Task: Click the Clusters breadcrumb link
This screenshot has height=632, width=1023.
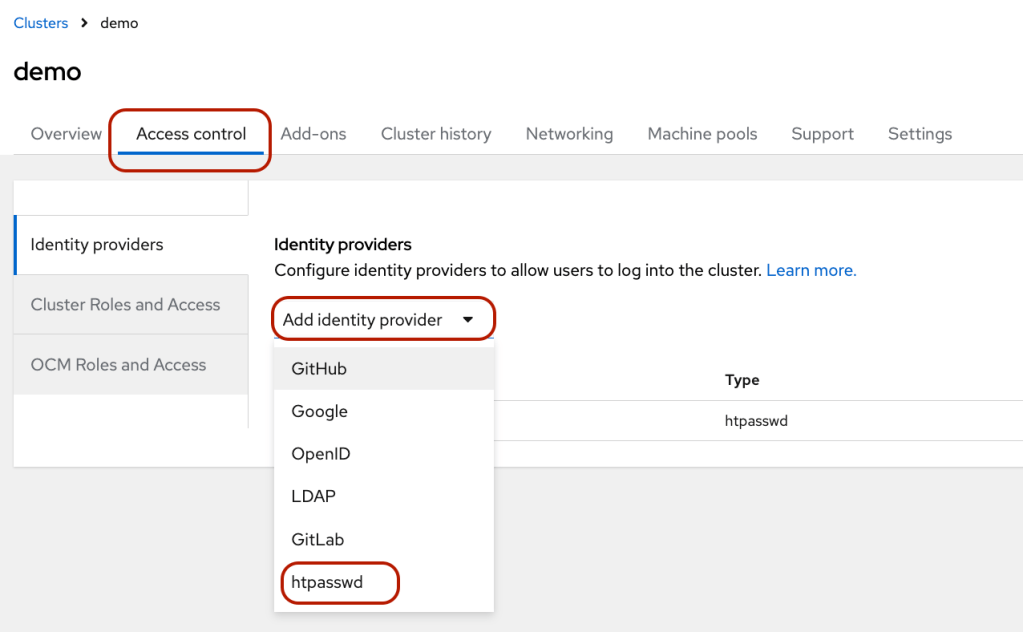Action: [41, 23]
